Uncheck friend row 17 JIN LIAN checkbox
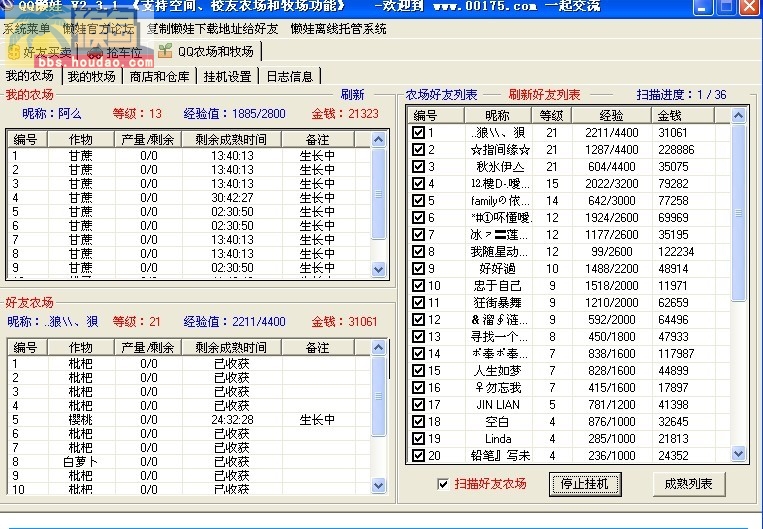Viewport: 763px width, 529px height. pos(418,405)
